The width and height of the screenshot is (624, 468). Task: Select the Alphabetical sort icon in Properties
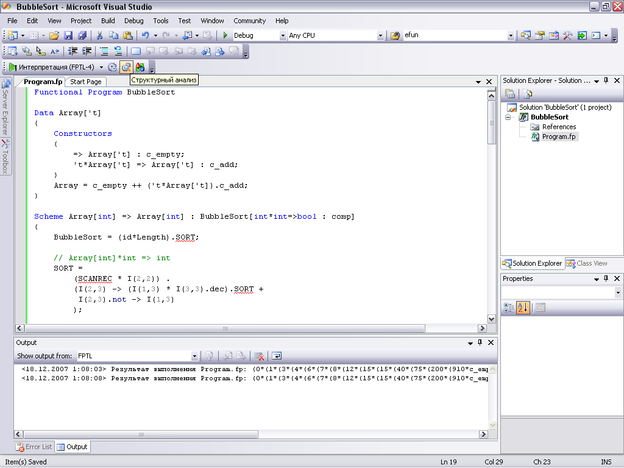(524, 307)
